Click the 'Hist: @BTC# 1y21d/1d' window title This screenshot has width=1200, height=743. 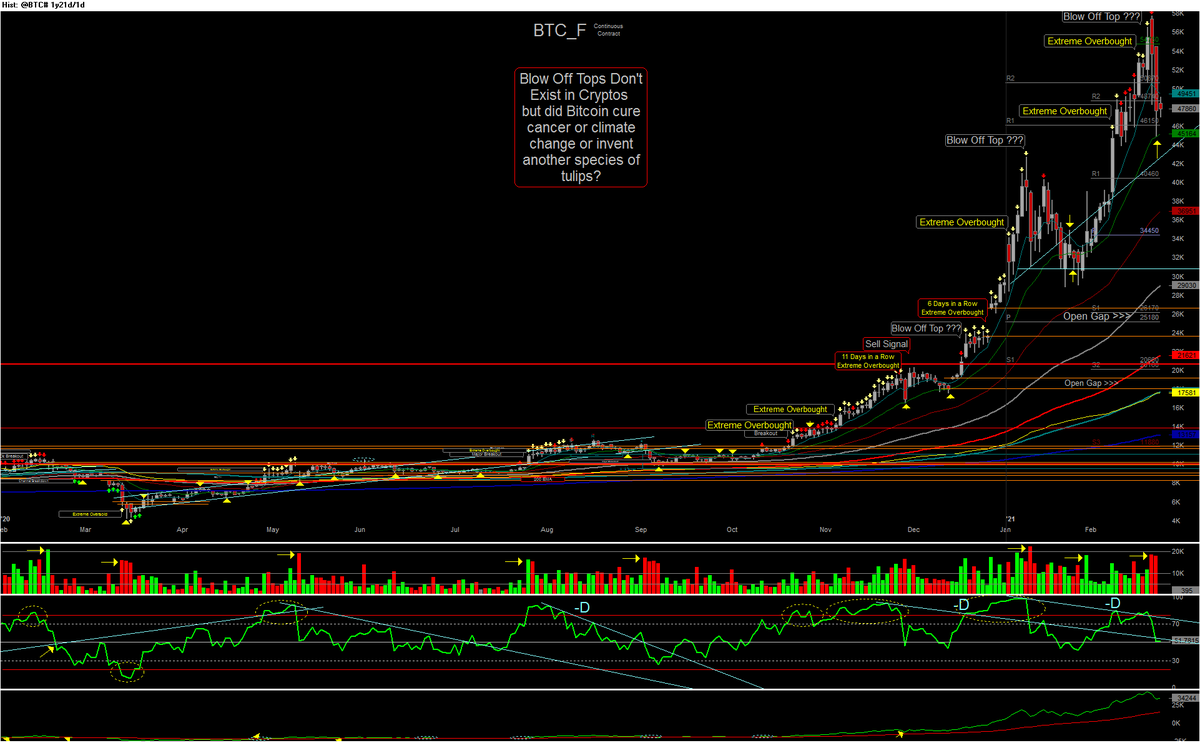[x=43, y=5]
